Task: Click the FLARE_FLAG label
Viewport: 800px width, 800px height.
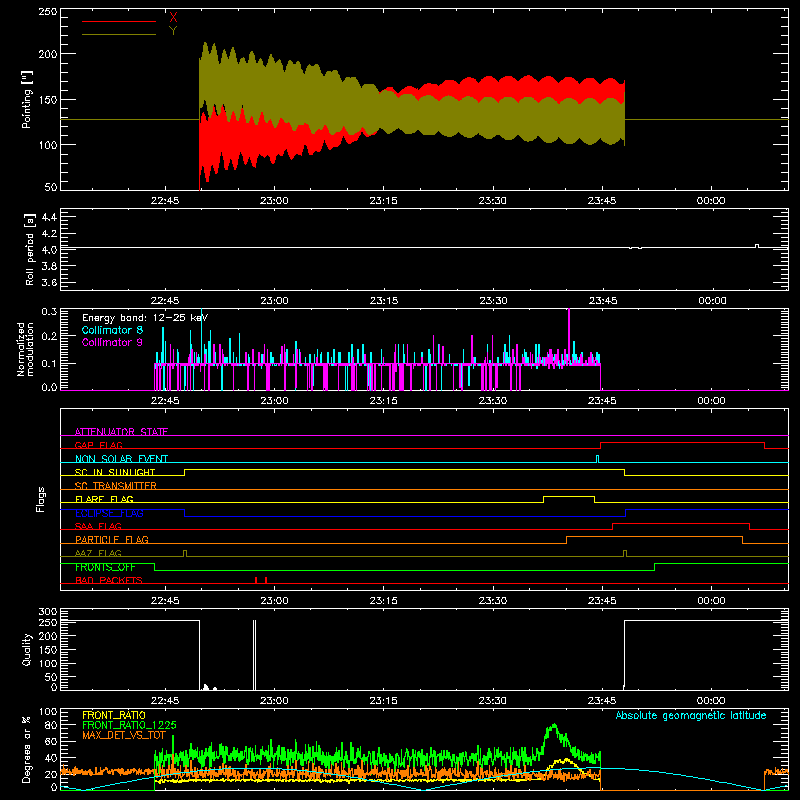Action: click(104, 499)
